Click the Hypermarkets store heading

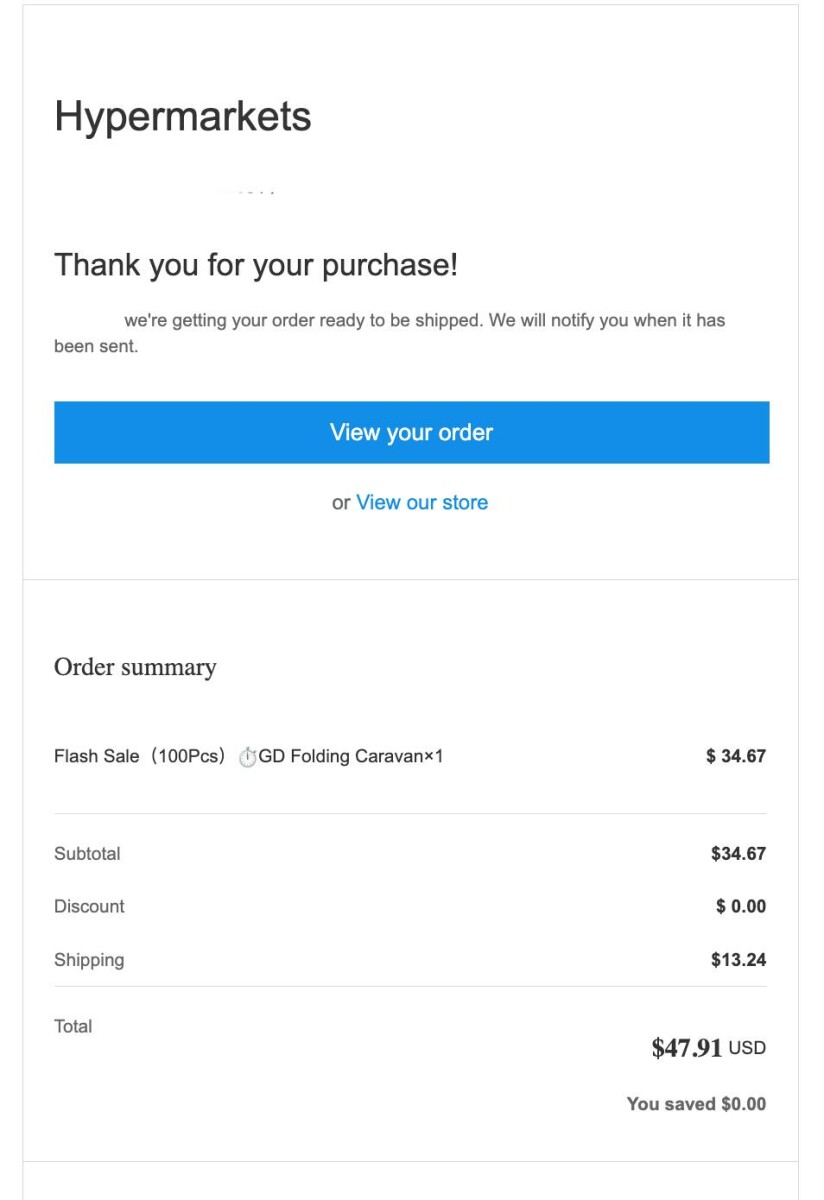(x=183, y=117)
